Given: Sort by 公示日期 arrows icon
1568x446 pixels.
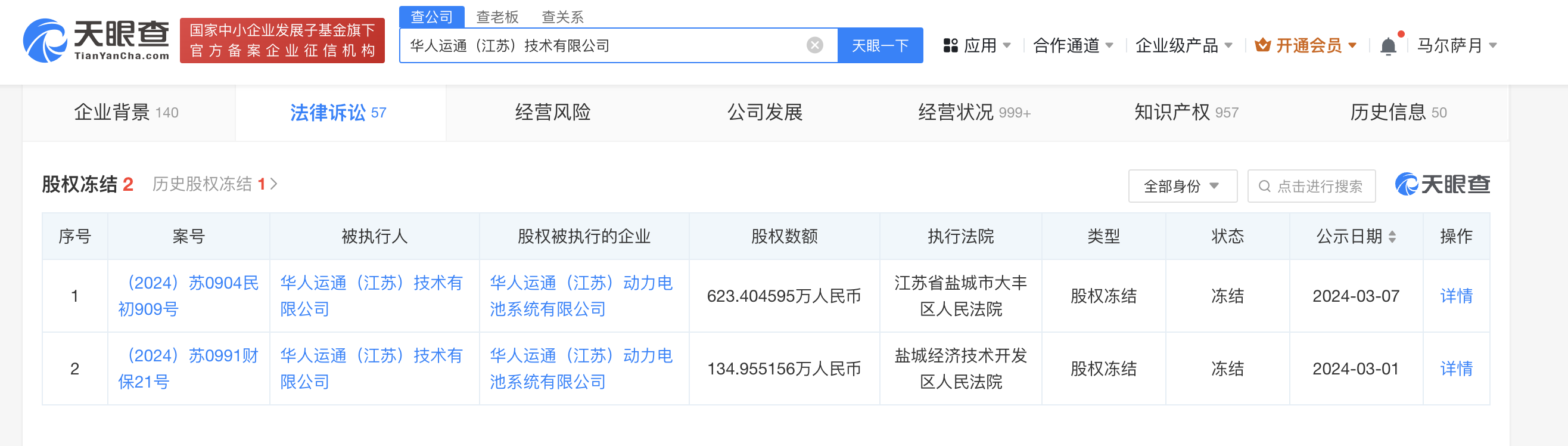Looking at the screenshot, I should 1392,236.
